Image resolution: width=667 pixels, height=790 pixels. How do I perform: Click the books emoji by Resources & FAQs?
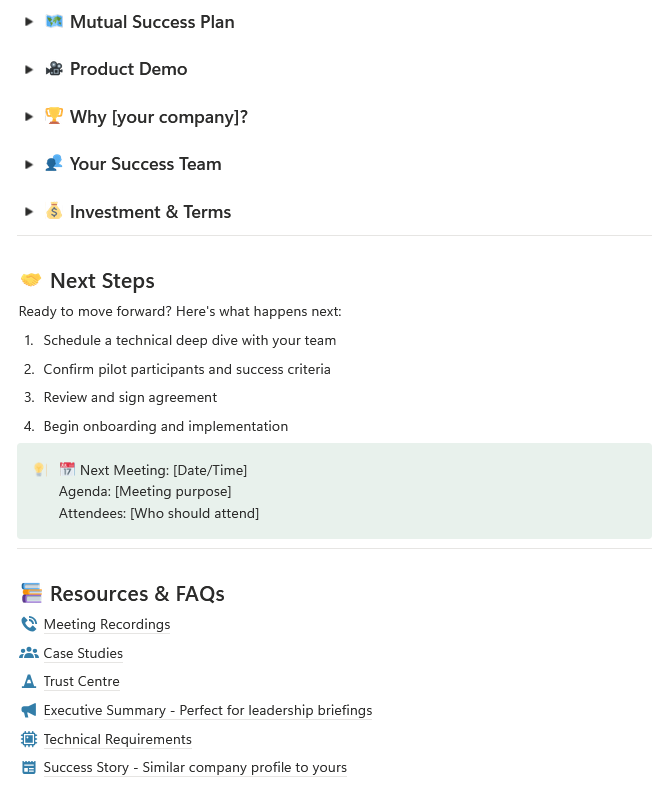click(31, 594)
